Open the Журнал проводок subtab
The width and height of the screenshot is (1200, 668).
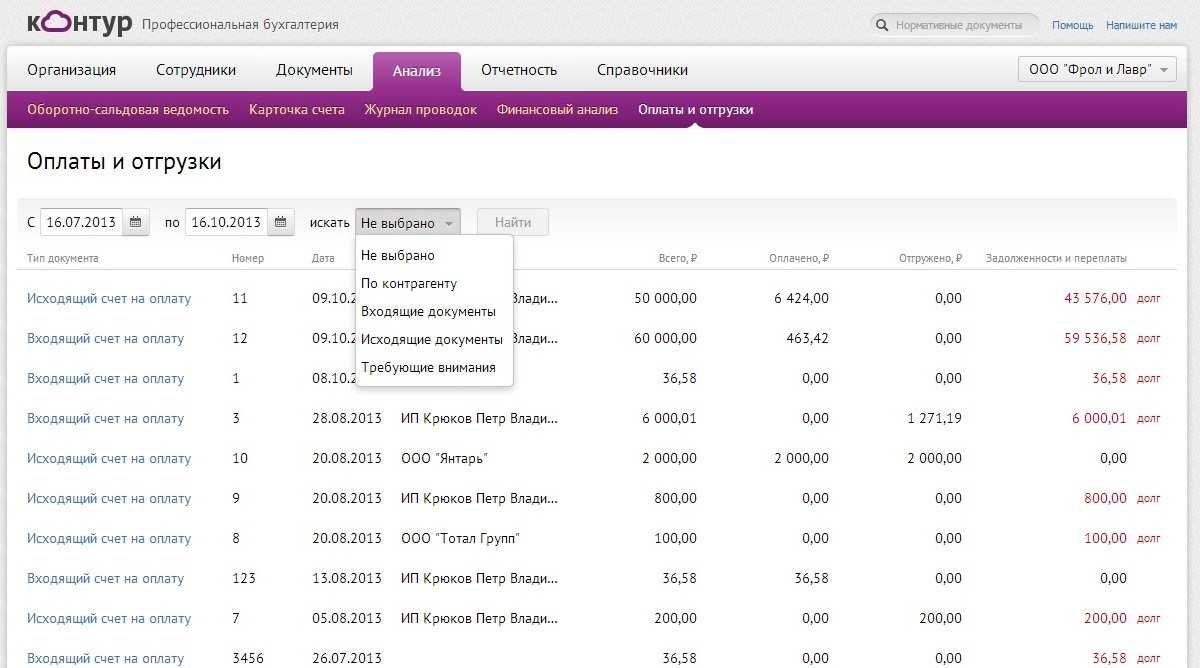pyautogui.click(x=420, y=110)
